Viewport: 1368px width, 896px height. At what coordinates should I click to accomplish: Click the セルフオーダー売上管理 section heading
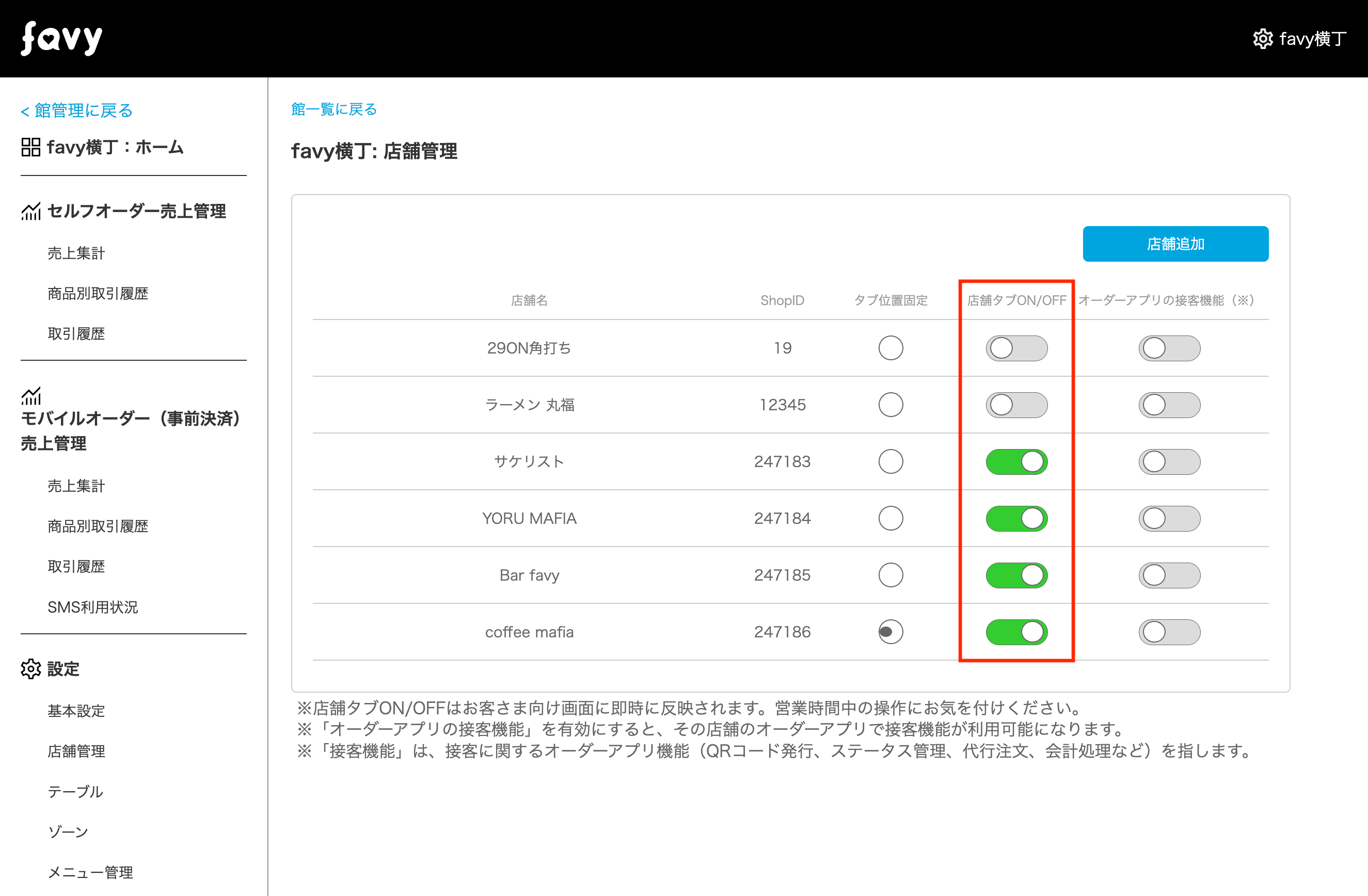[137, 211]
